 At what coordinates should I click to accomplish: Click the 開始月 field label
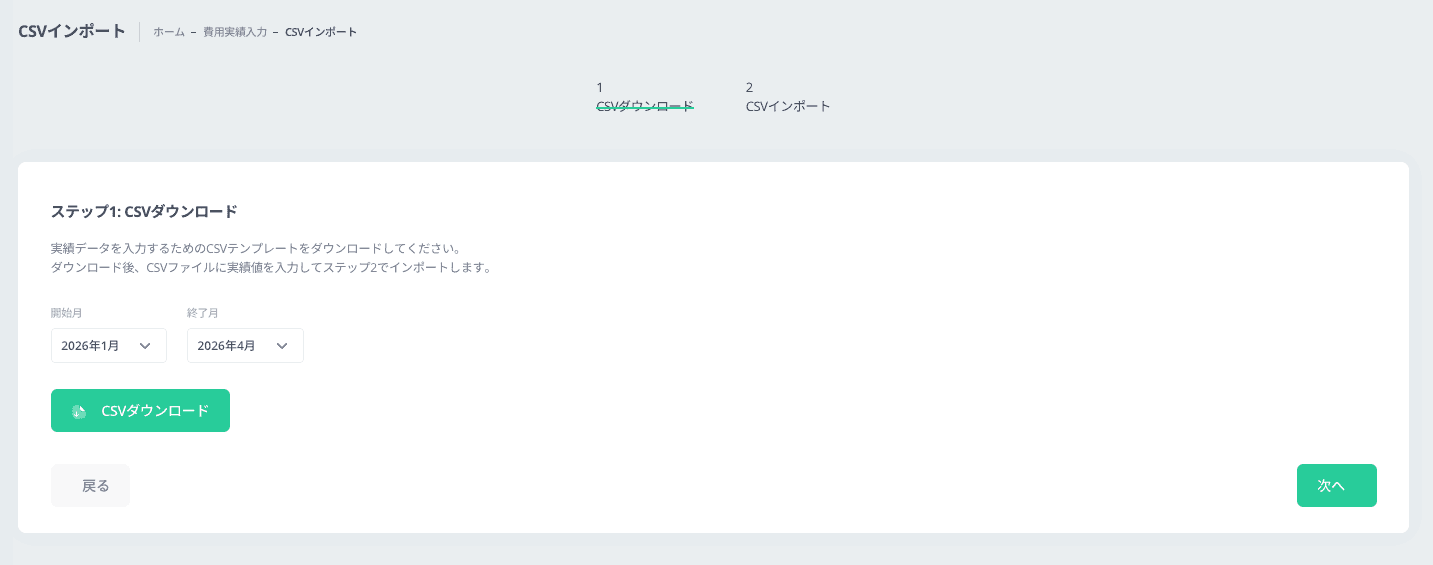click(x=66, y=313)
